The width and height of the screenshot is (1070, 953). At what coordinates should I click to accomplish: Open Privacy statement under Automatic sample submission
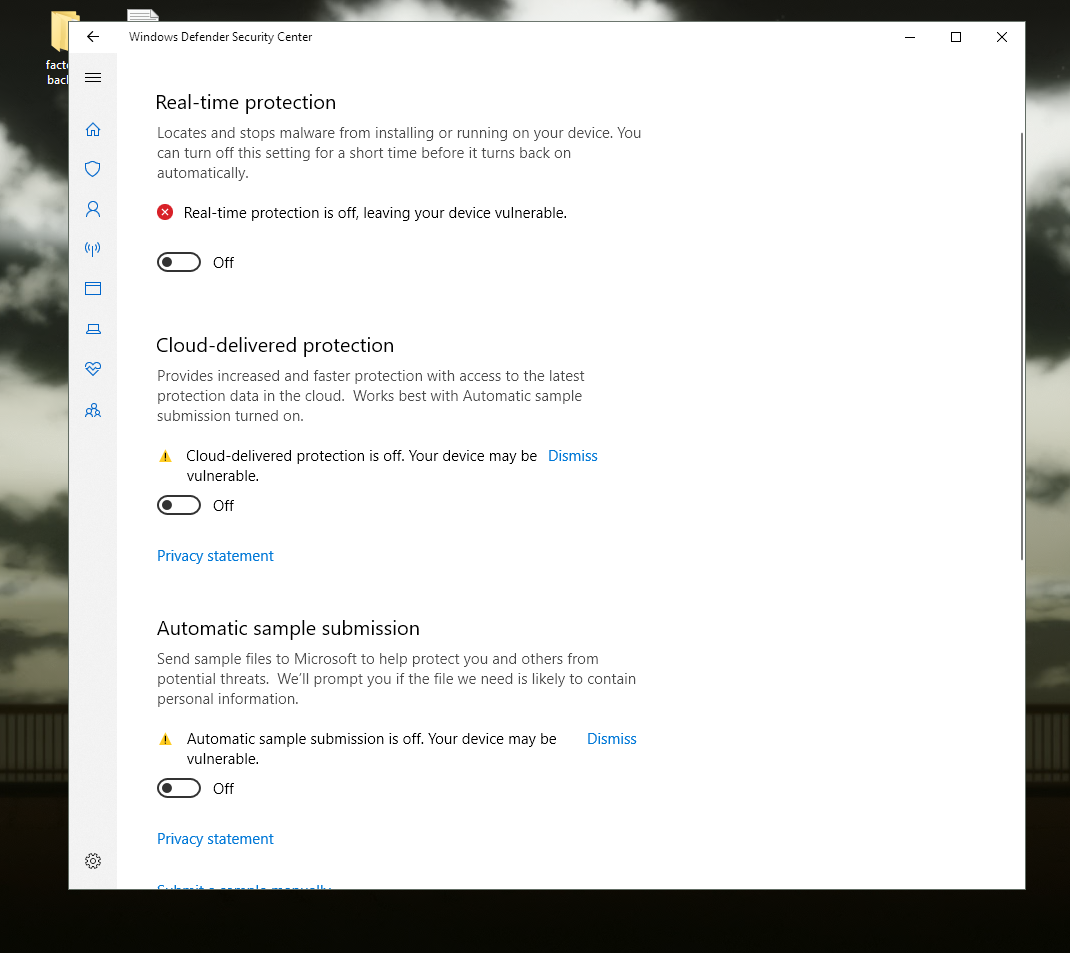[215, 839]
